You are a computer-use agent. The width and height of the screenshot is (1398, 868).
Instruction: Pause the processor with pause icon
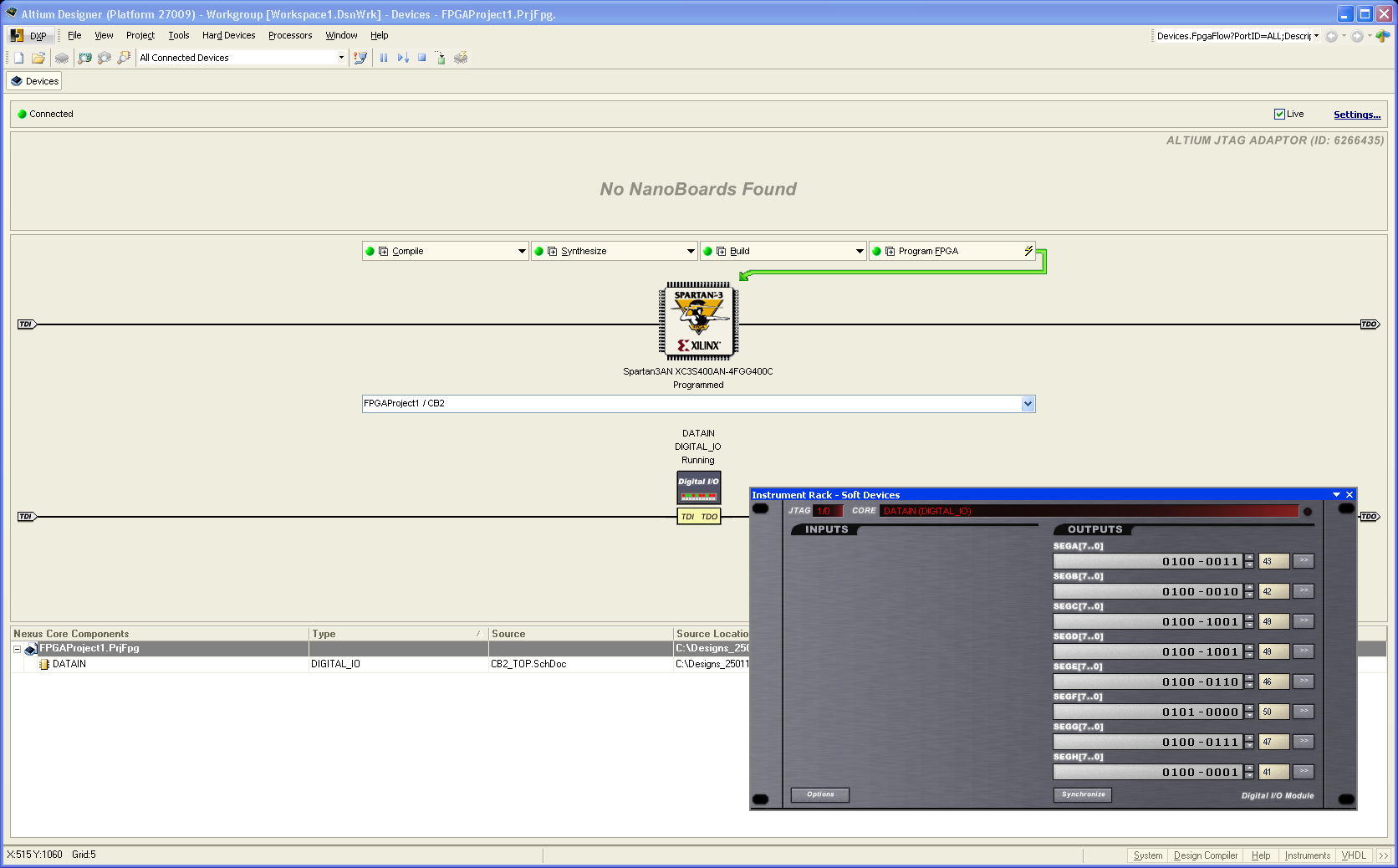(384, 58)
